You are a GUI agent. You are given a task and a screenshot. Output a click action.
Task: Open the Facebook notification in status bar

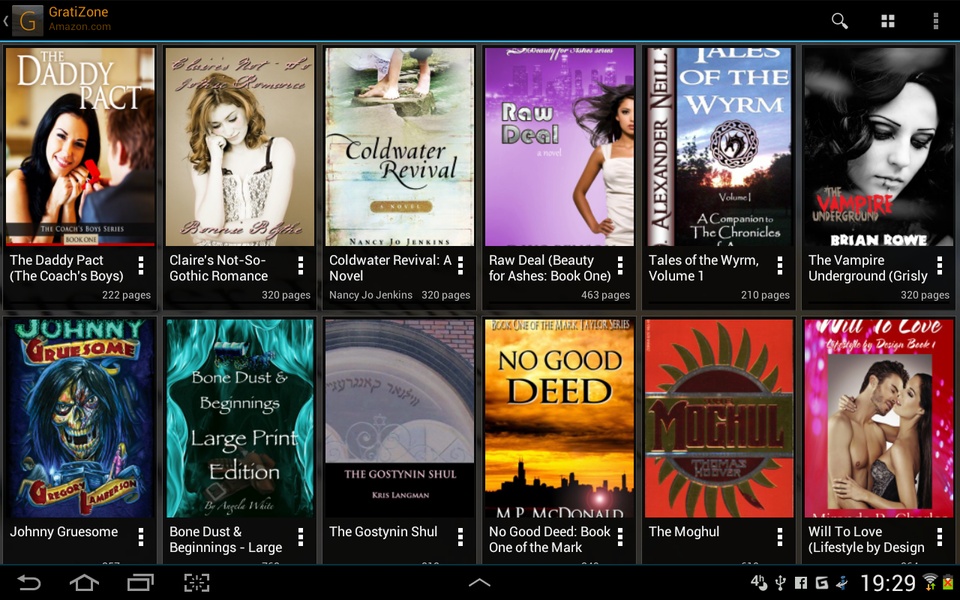(800, 583)
